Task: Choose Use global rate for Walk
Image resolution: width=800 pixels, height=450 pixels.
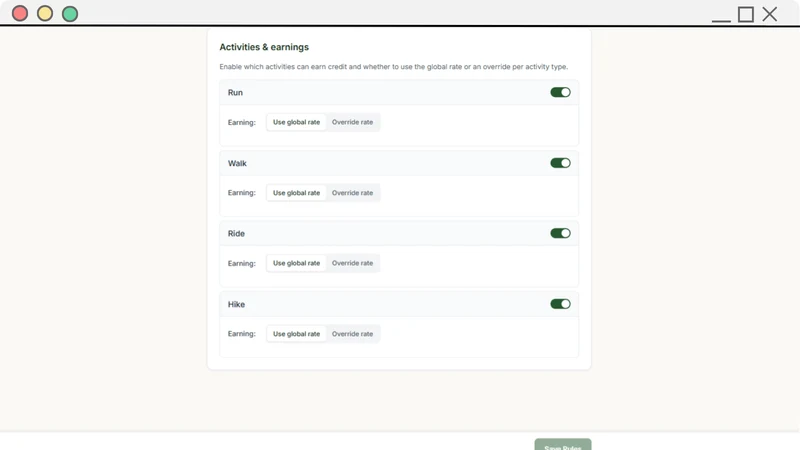Action: [x=296, y=193]
